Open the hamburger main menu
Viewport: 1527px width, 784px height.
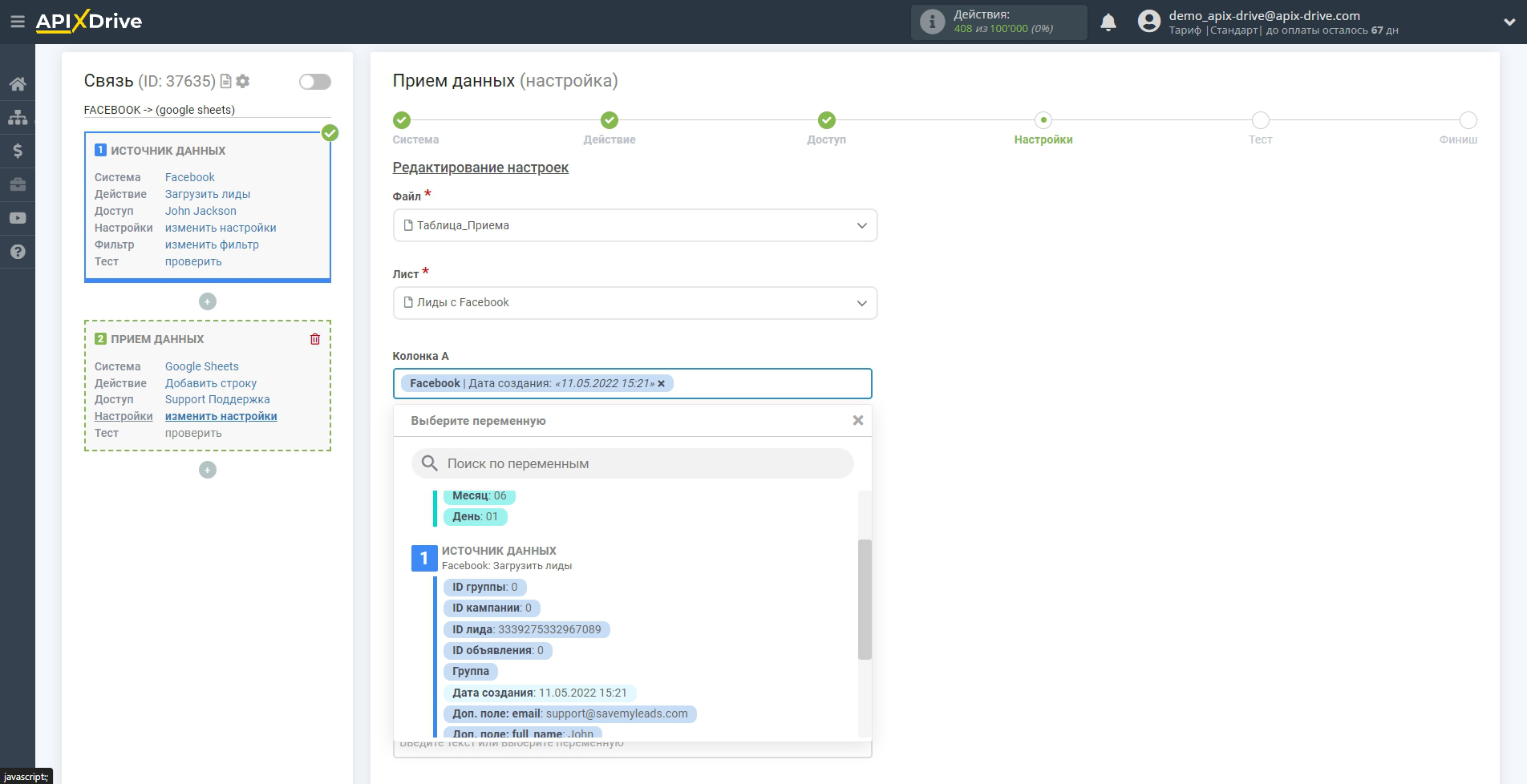pyautogui.click(x=17, y=22)
